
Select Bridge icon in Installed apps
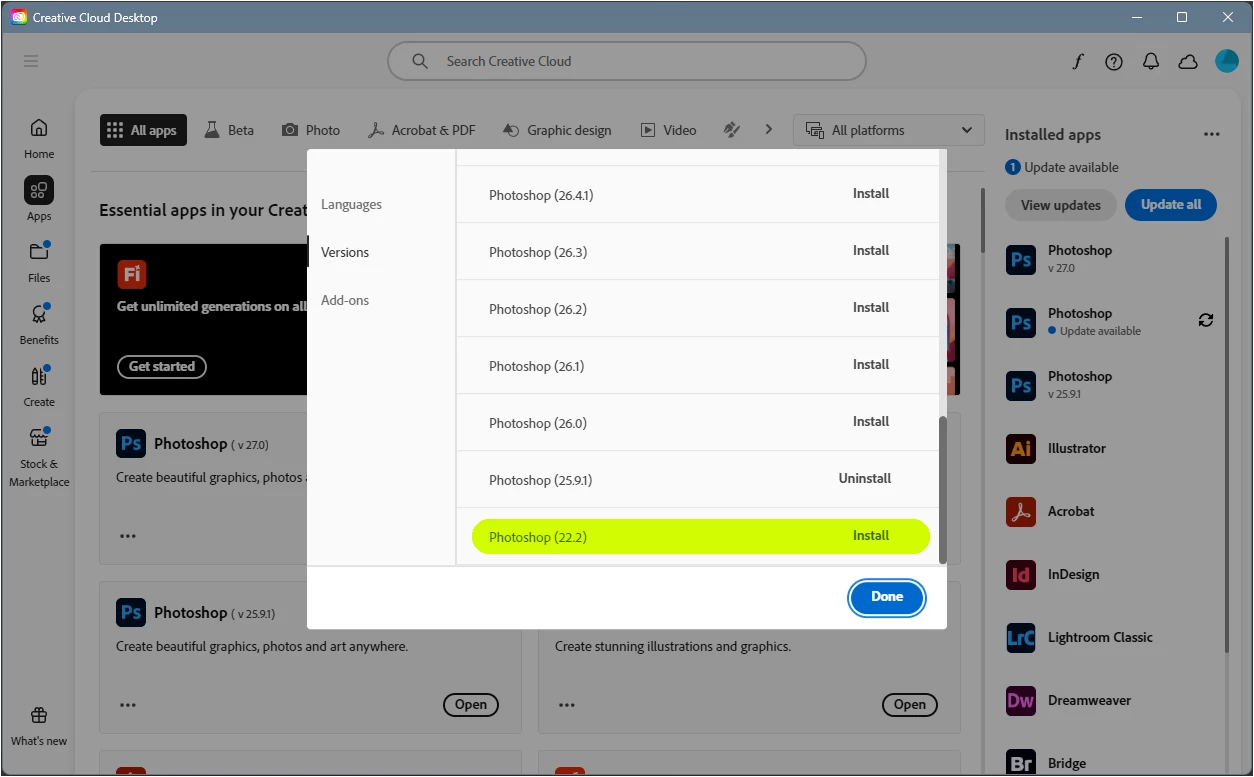(1021, 763)
